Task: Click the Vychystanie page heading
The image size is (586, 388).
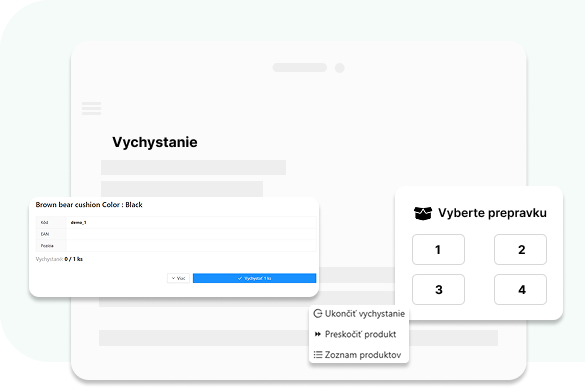Action: click(x=155, y=142)
